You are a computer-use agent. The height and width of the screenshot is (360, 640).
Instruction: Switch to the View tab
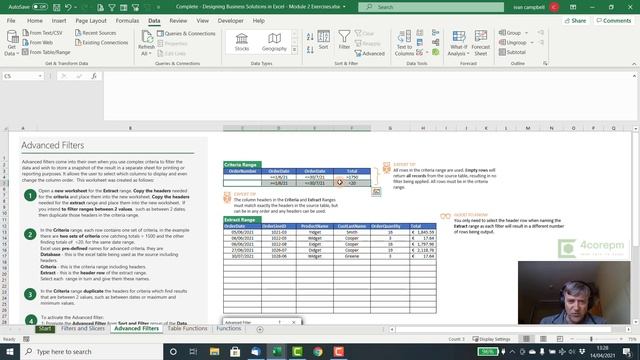coord(202,20)
